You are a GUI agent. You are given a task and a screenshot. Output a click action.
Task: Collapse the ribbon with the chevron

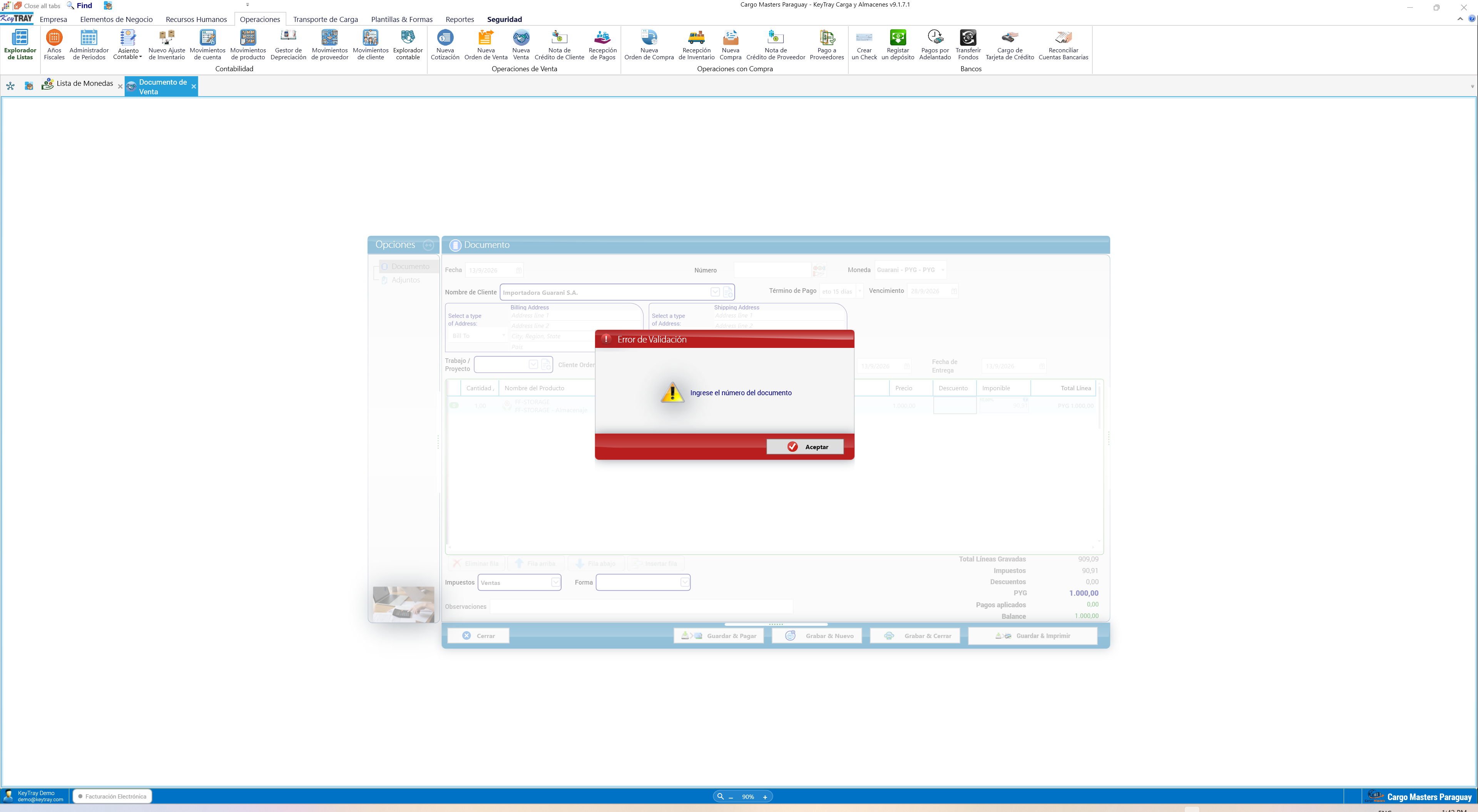tap(1460, 19)
